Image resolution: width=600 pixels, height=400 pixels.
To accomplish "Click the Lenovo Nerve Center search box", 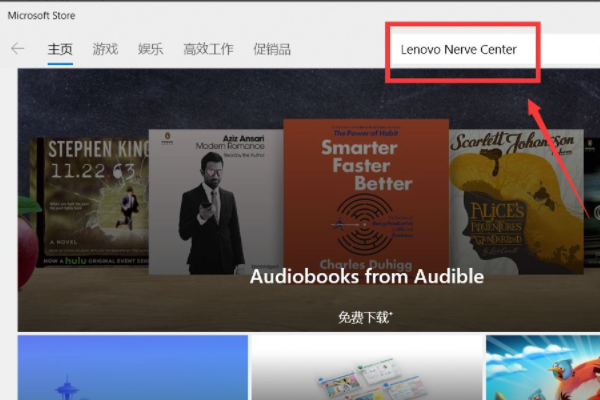I will (x=463, y=49).
